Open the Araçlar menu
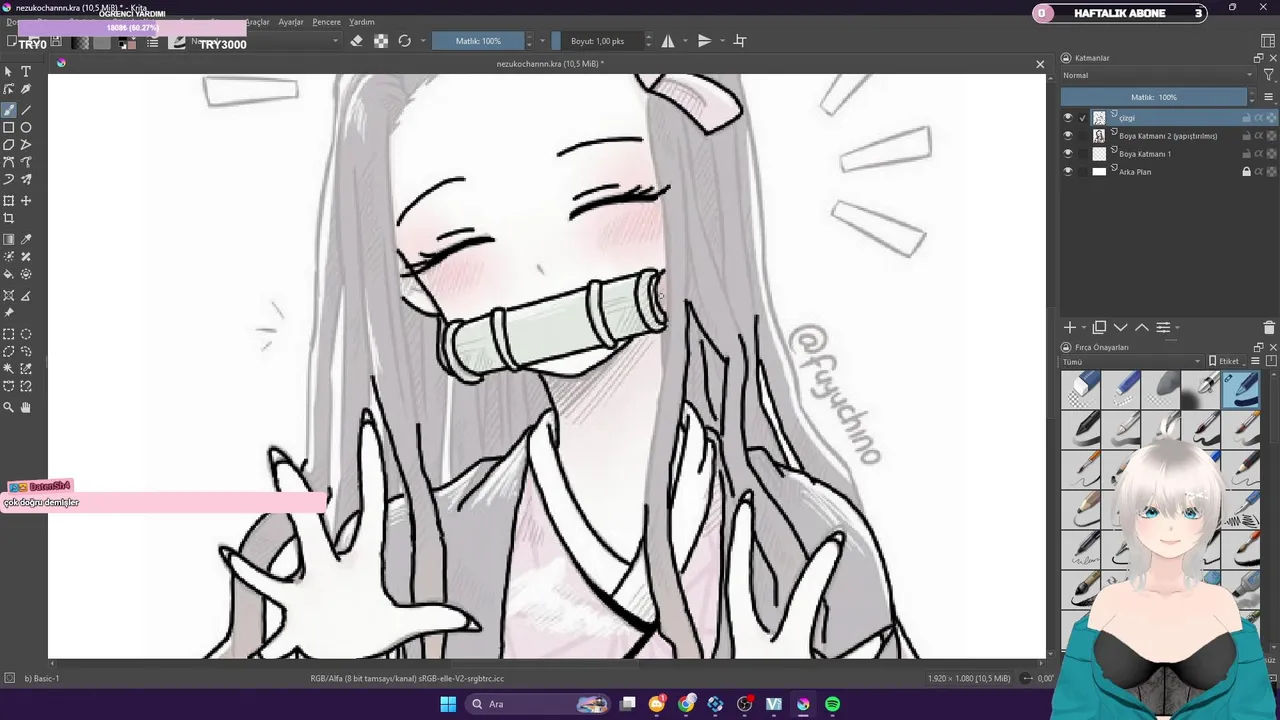Image resolution: width=1280 pixels, height=720 pixels. pyautogui.click(x=257, y=22)
